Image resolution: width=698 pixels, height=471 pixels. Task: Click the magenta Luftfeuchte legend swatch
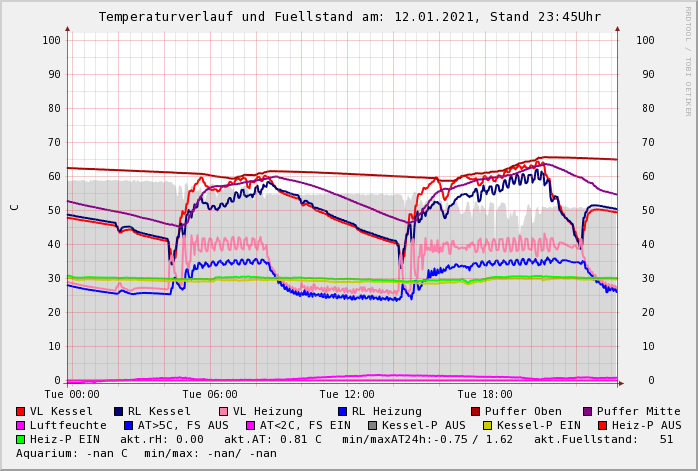(x=21, y=425)
